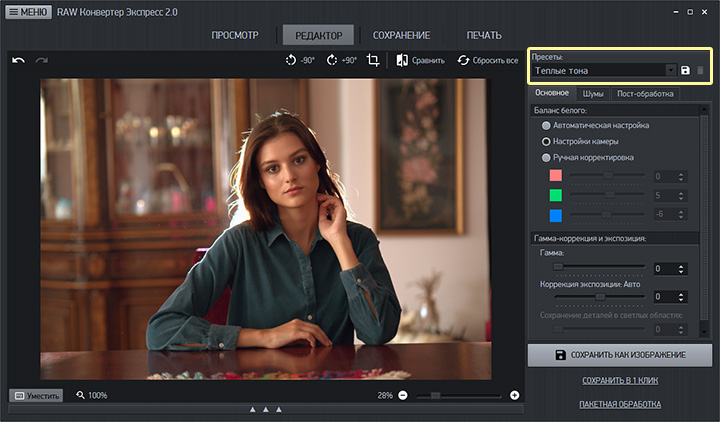Open the Пресеты dropdown list
The height and width of the screenshot is (422, 720).
670,71
